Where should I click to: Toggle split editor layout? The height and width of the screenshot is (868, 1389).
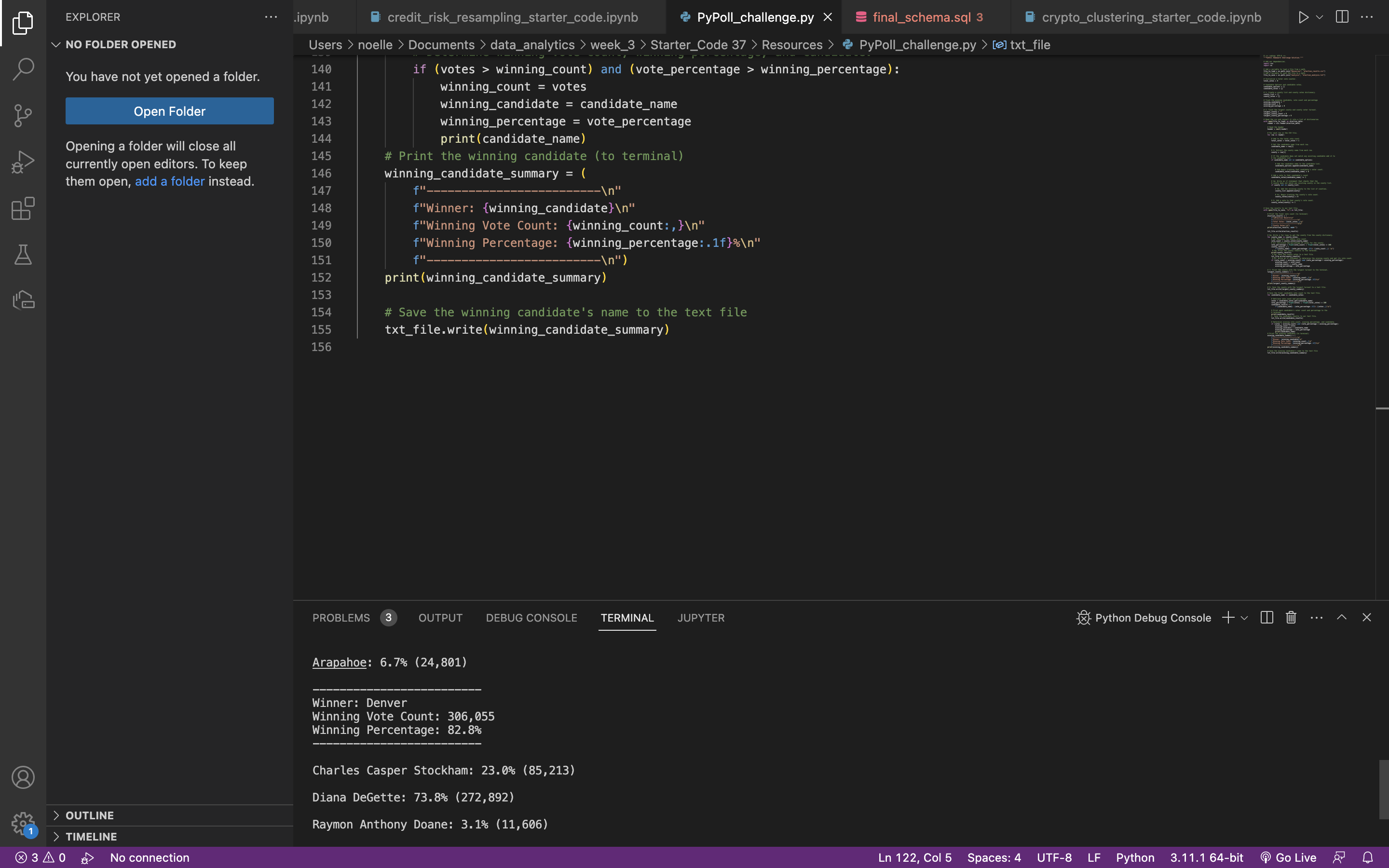tap(1341, 17)
